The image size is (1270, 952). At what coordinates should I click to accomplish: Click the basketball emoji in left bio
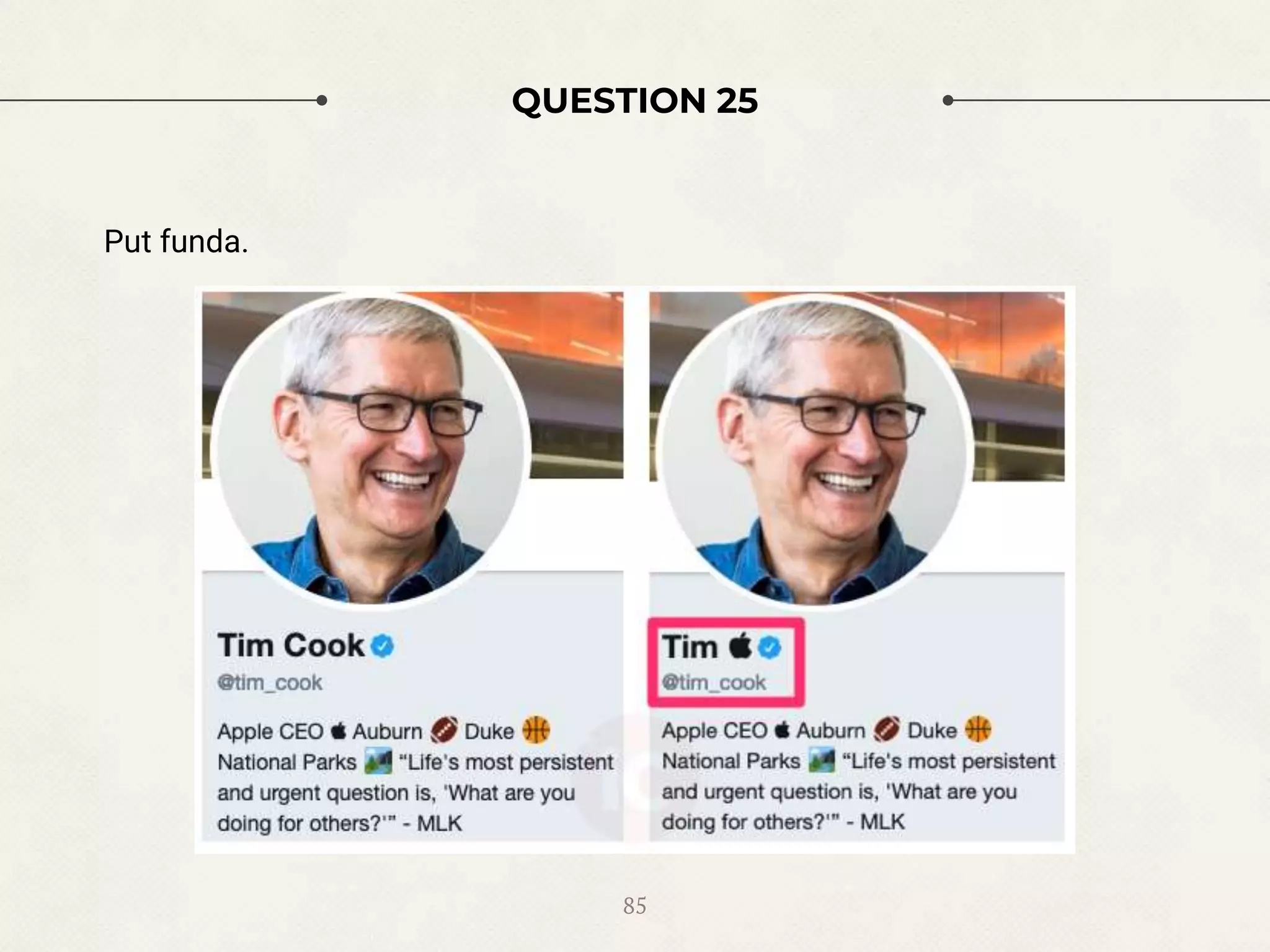536,730
